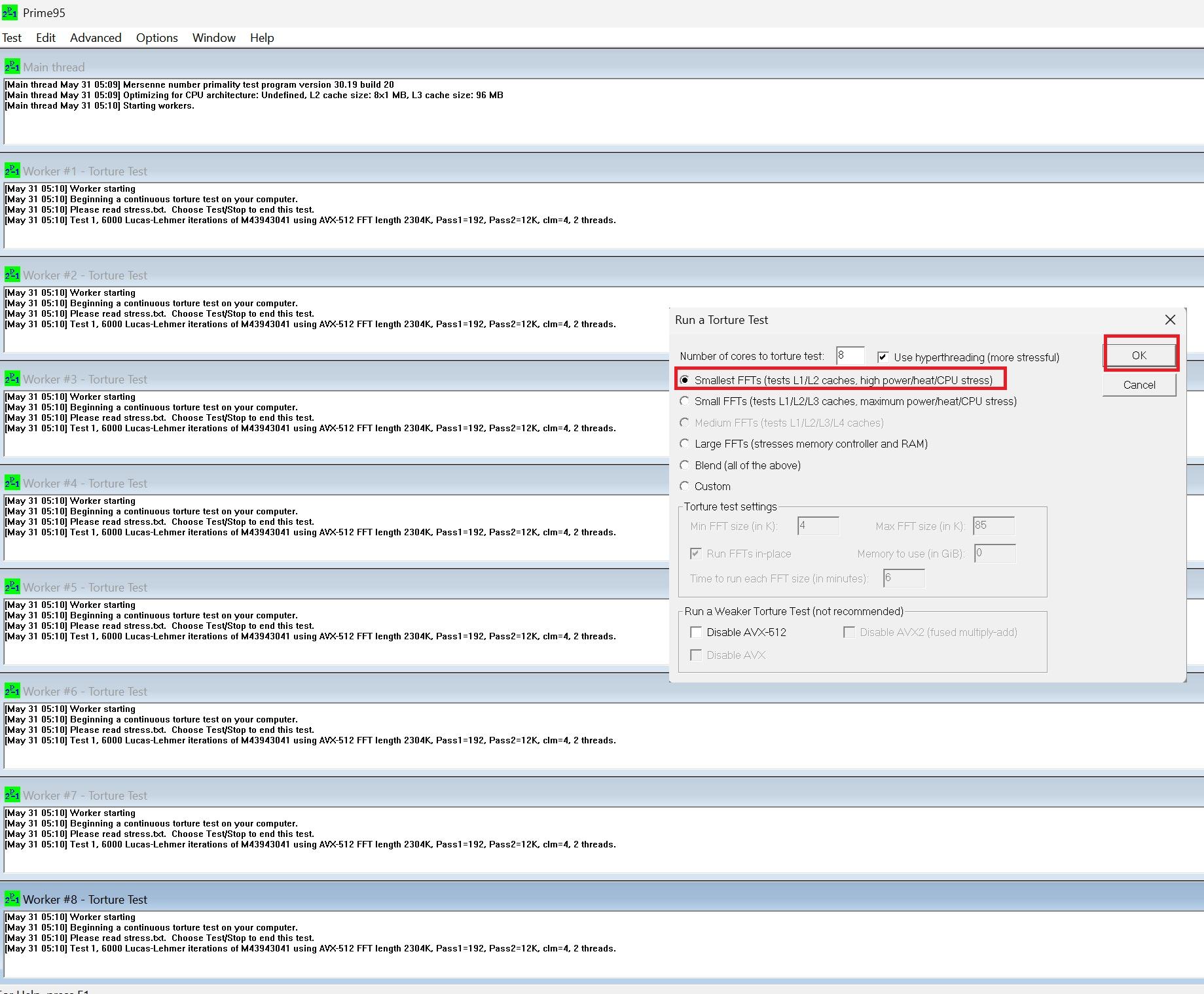Select the Worker #5 - Torture Test title bar

tap(334, 587)
